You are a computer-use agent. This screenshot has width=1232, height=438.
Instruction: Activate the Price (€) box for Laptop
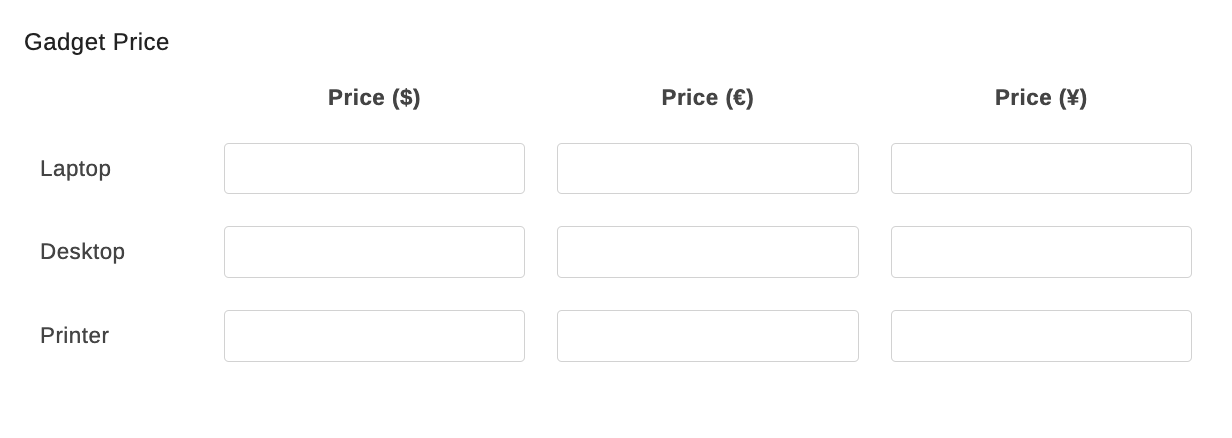tap(707, 168)
